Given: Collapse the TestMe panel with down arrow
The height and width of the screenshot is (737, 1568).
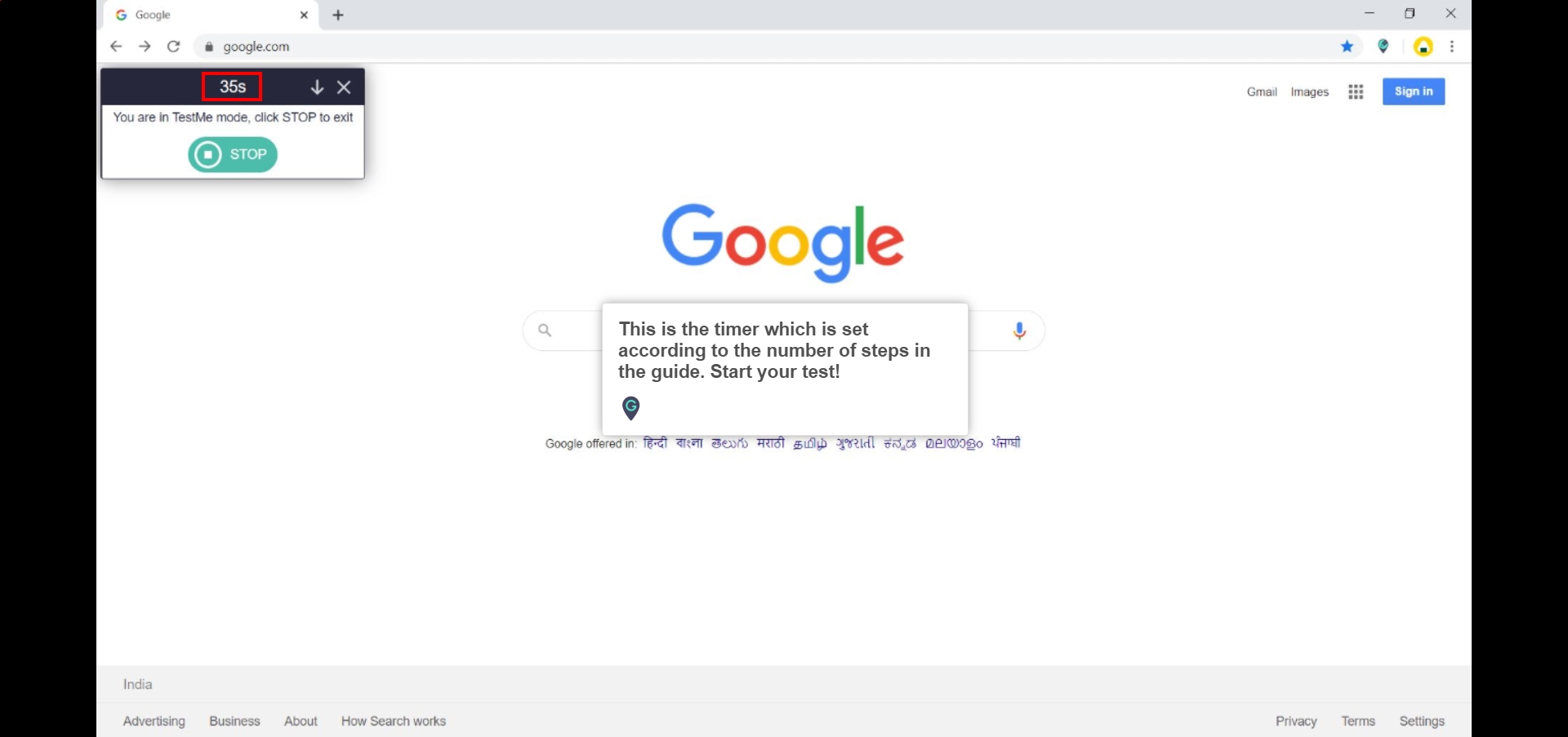Looking at the screenshot, I should coord(317,87).
